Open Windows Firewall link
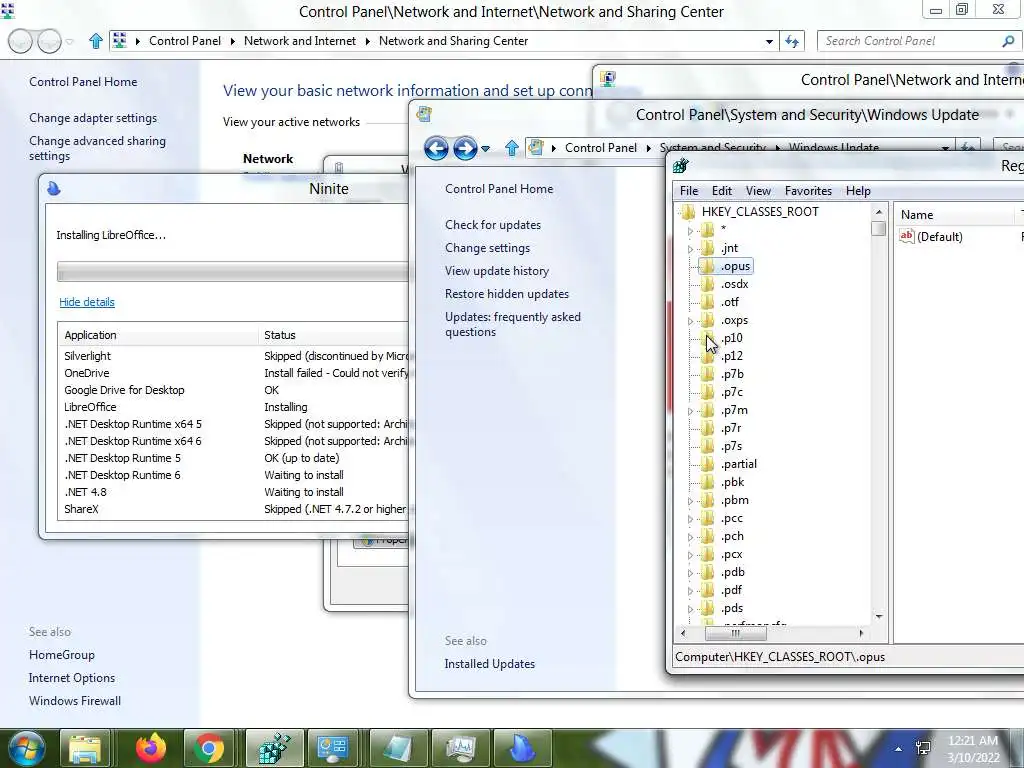 (75, 701)
